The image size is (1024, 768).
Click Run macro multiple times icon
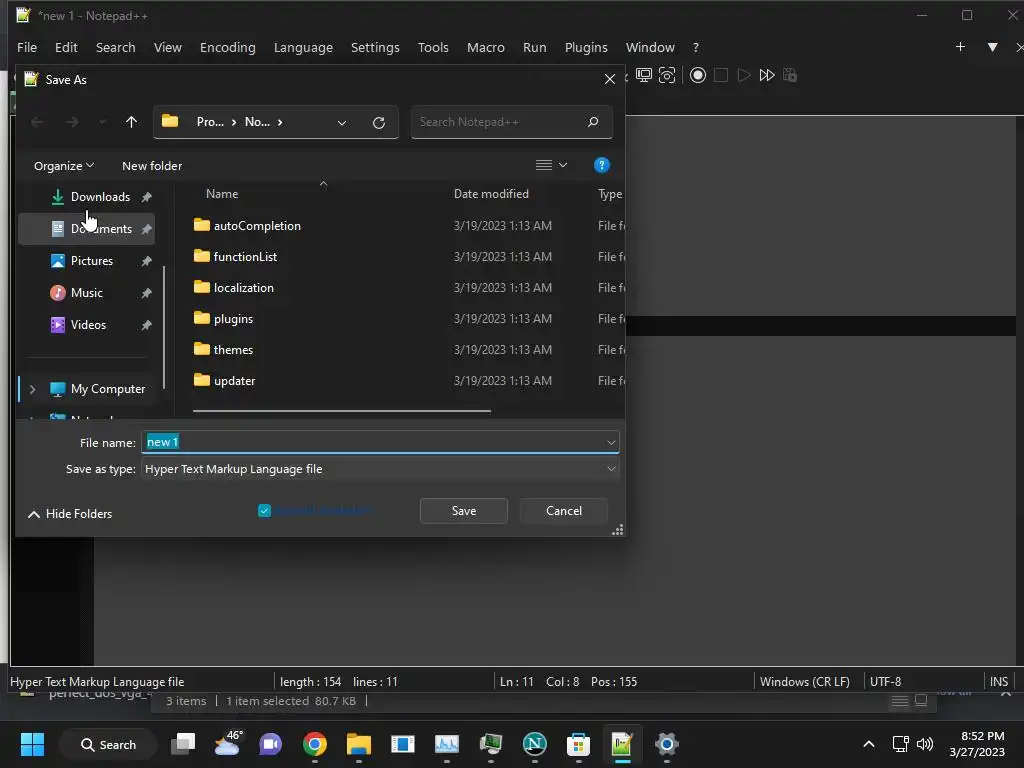[x=767, y=75]
